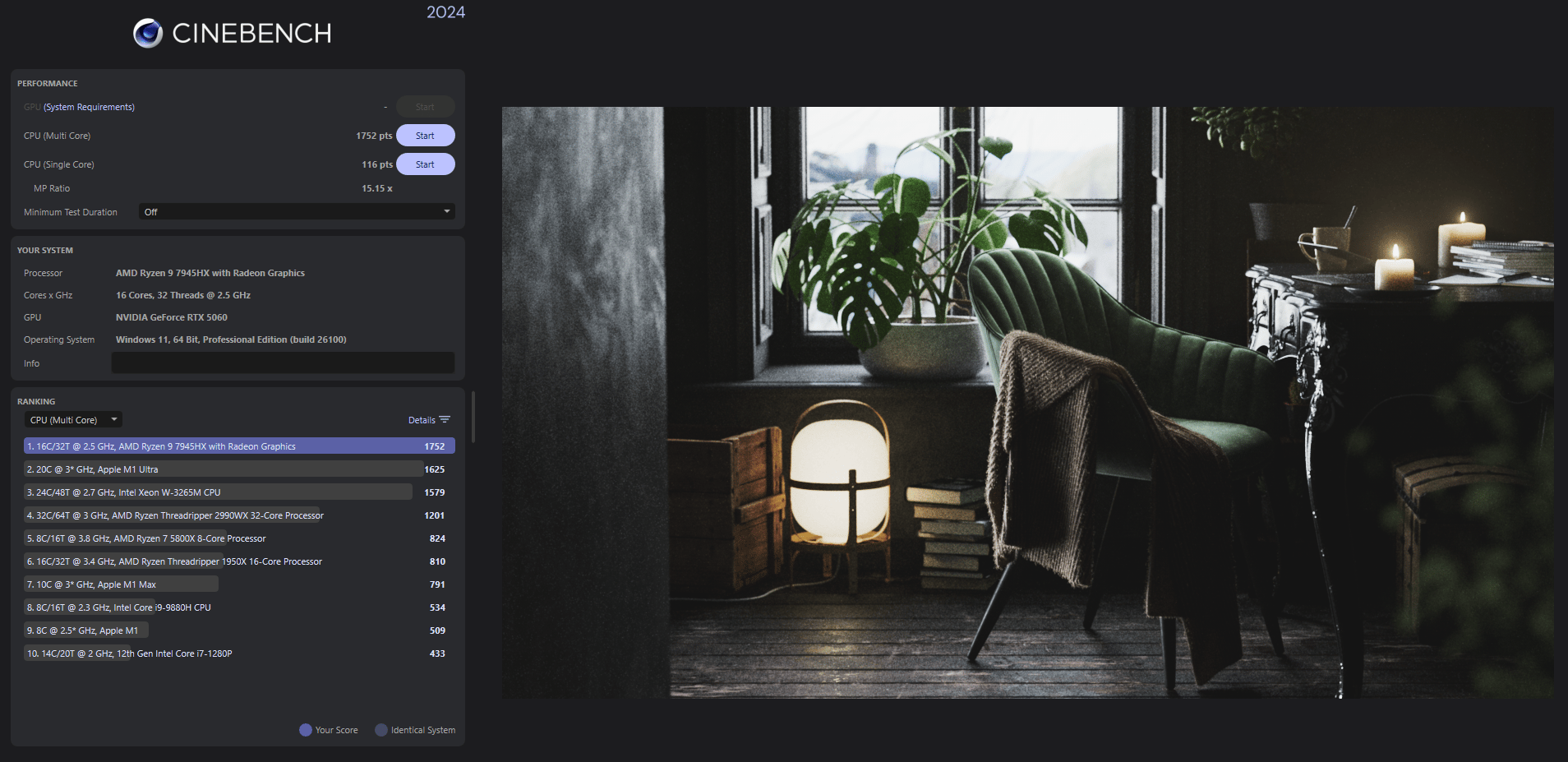Open the CPU (Multi Core) ranking dropdown

[x=73, y=420]
